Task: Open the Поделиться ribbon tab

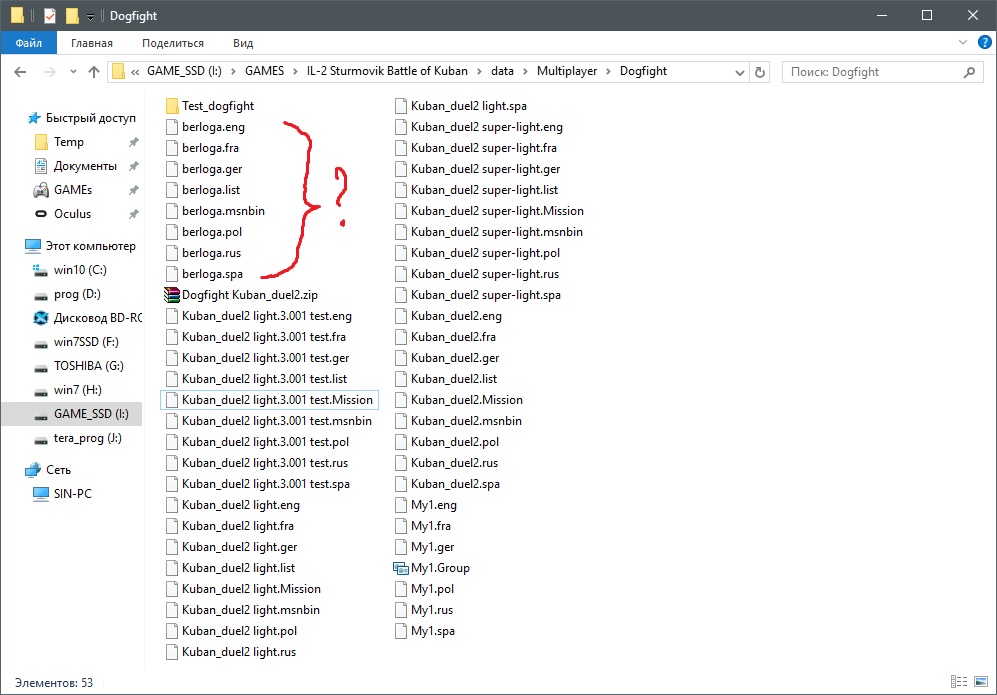Action: [172, 43]
